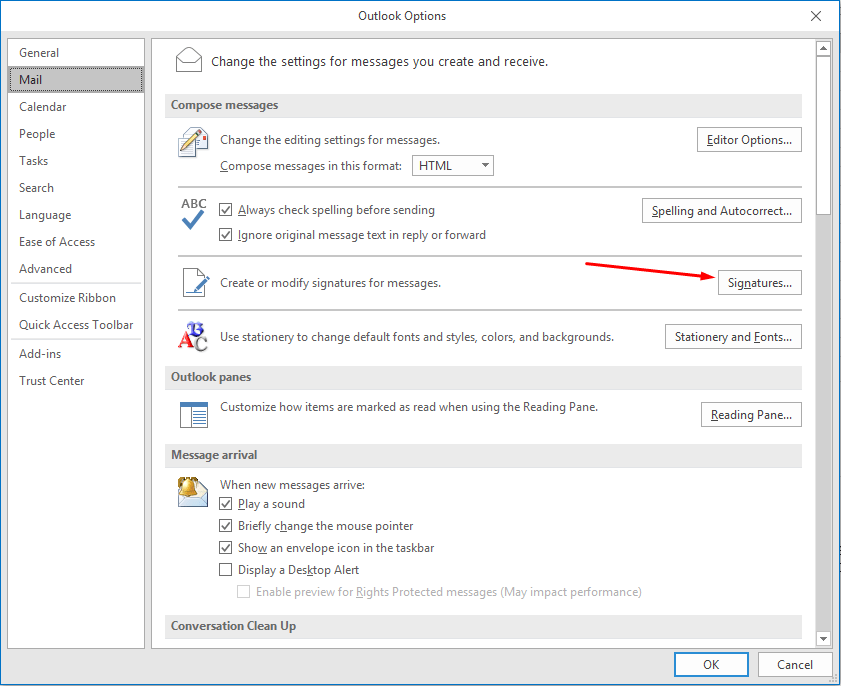Viewport: 841px width, 686px height.
Task: Click the ABC spelling checkmark icon
Action: click(193, 214)
